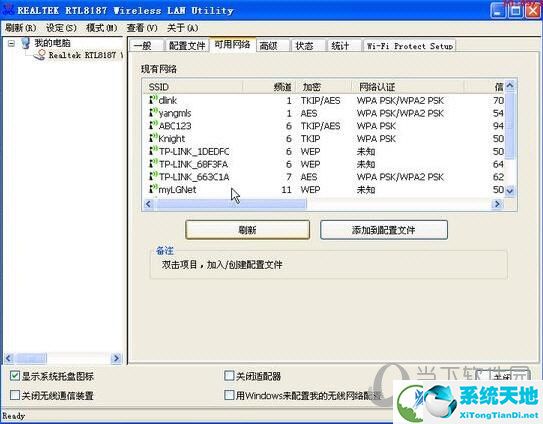Toggle 显示系统托盘图标 checkbox
The image size is (543, 424).
[15, 376]
